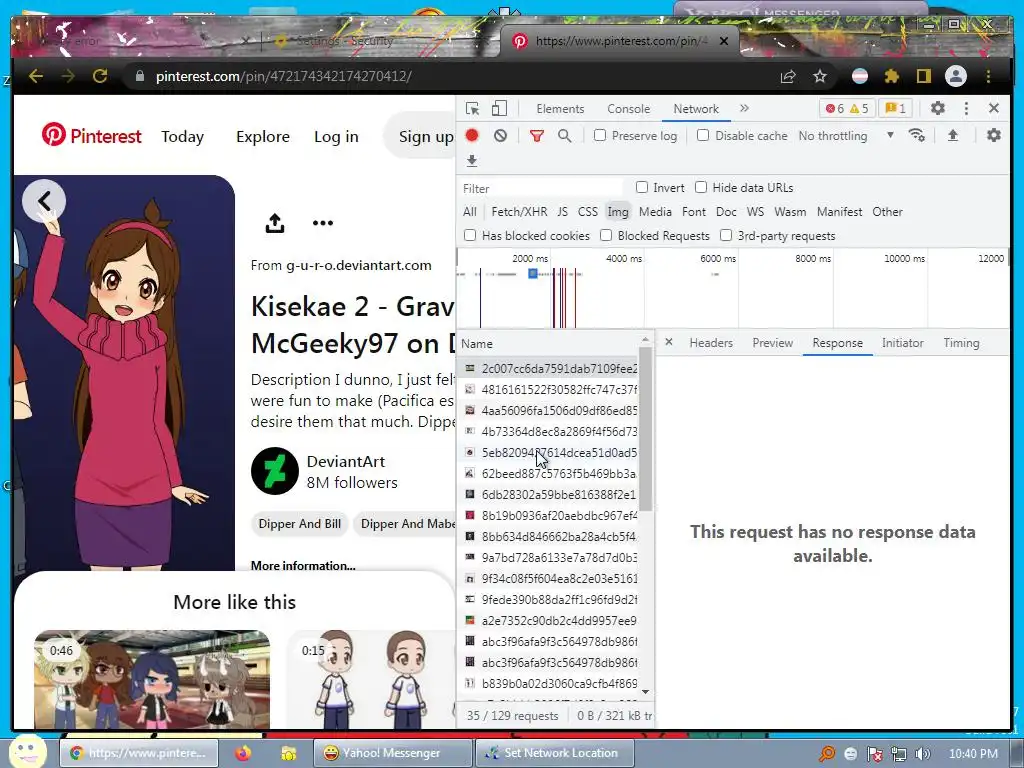
Task: Click in the network Filter input field
Action: coord(542,188)
